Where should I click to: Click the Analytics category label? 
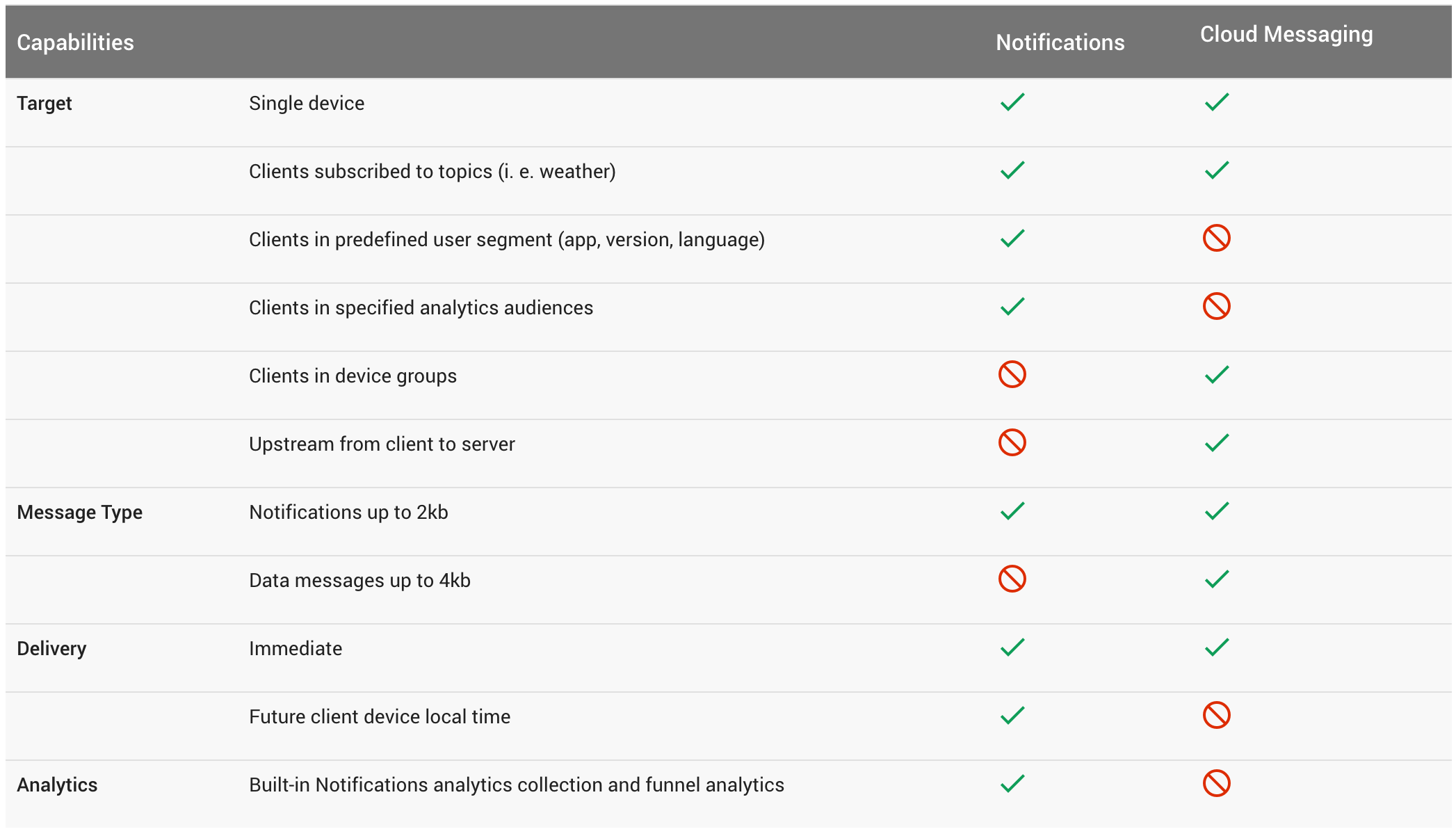pyautogui.click(x=57, y=785)
